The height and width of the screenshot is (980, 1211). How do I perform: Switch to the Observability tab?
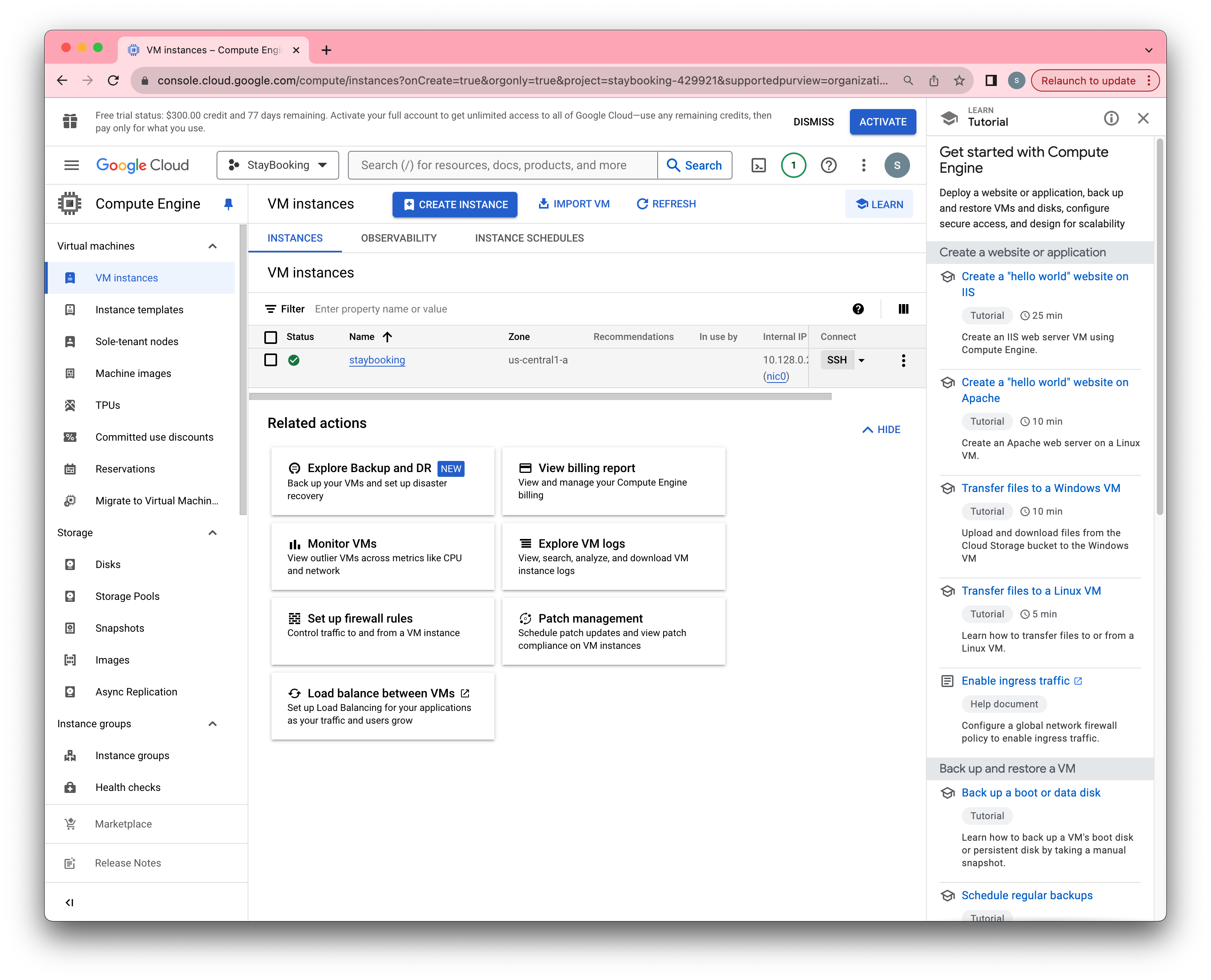pos(398,238)
